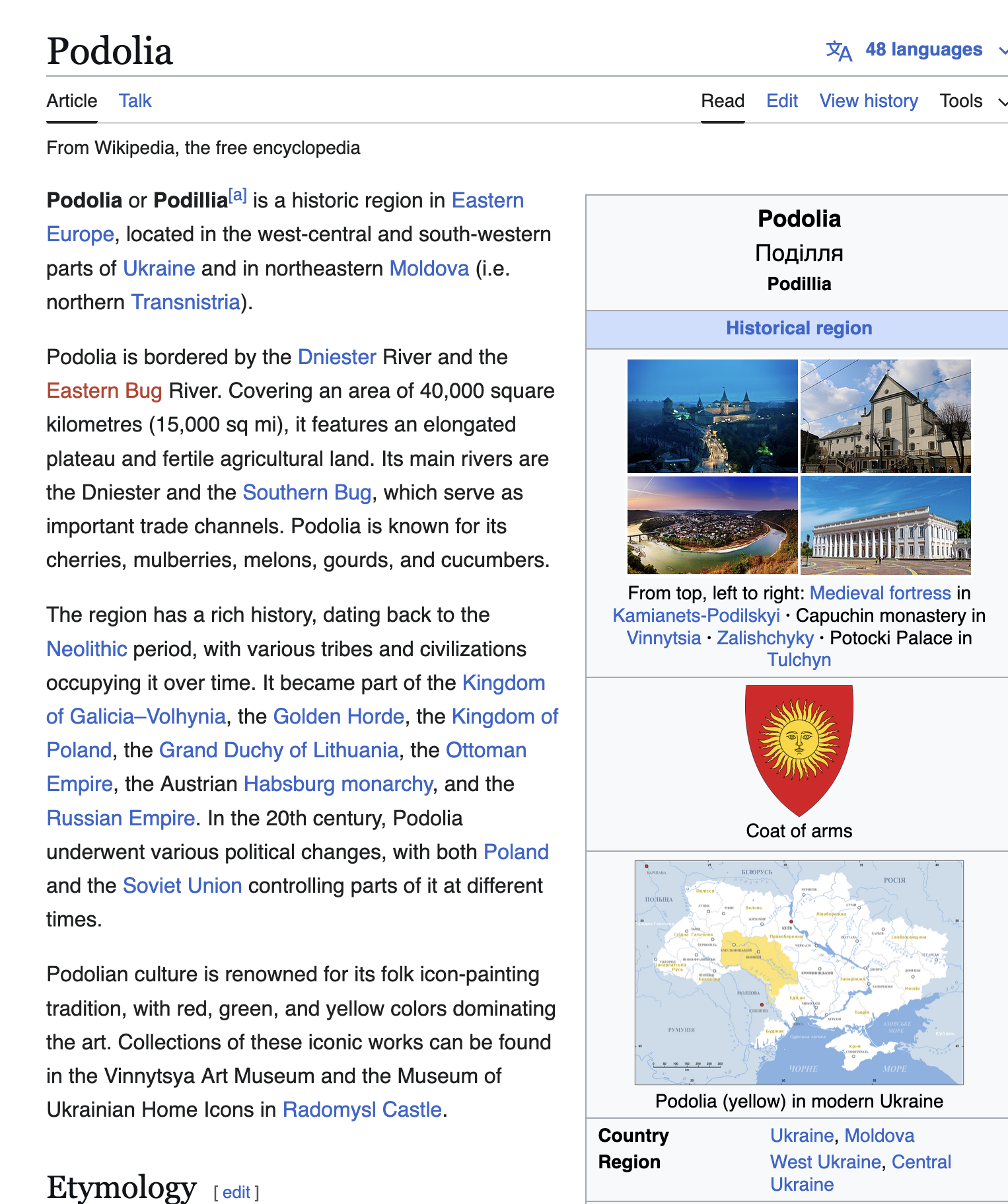
Task: Click the Article tab
Action: (x=72, y=101)
